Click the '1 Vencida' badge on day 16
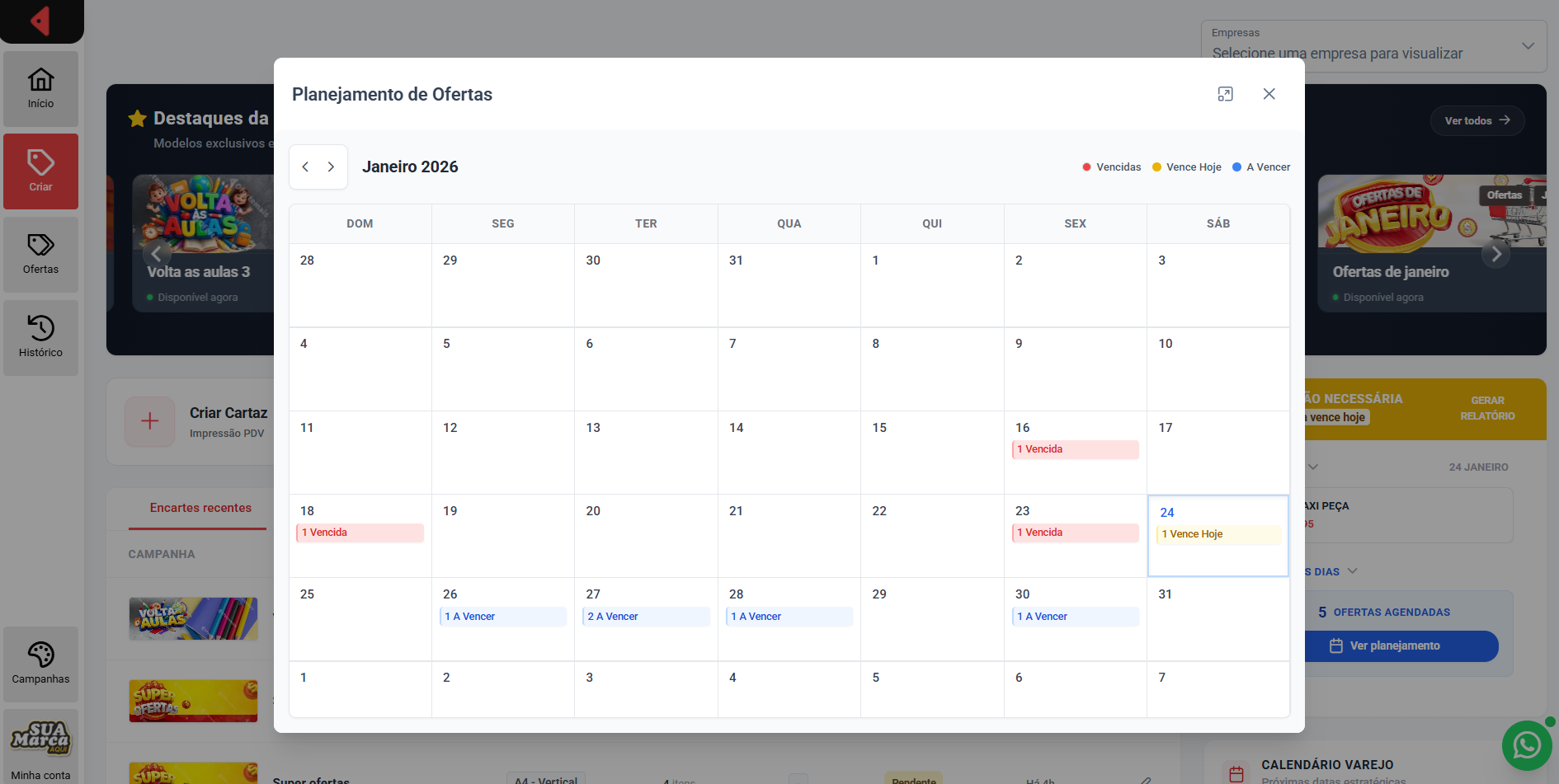Viewport: 1559px width, 784px height. (1074, 449)
